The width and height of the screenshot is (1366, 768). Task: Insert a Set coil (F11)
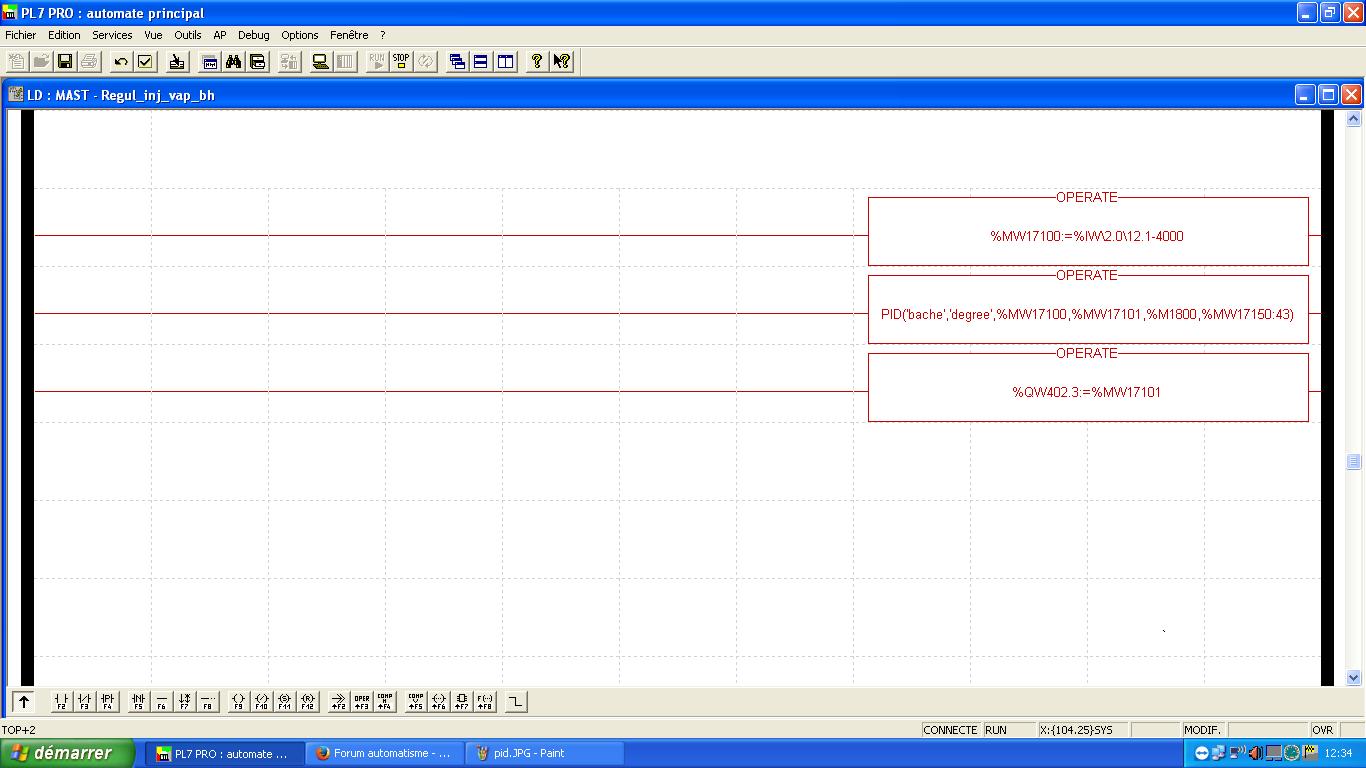pyautogui.click(x=284, y=702)
